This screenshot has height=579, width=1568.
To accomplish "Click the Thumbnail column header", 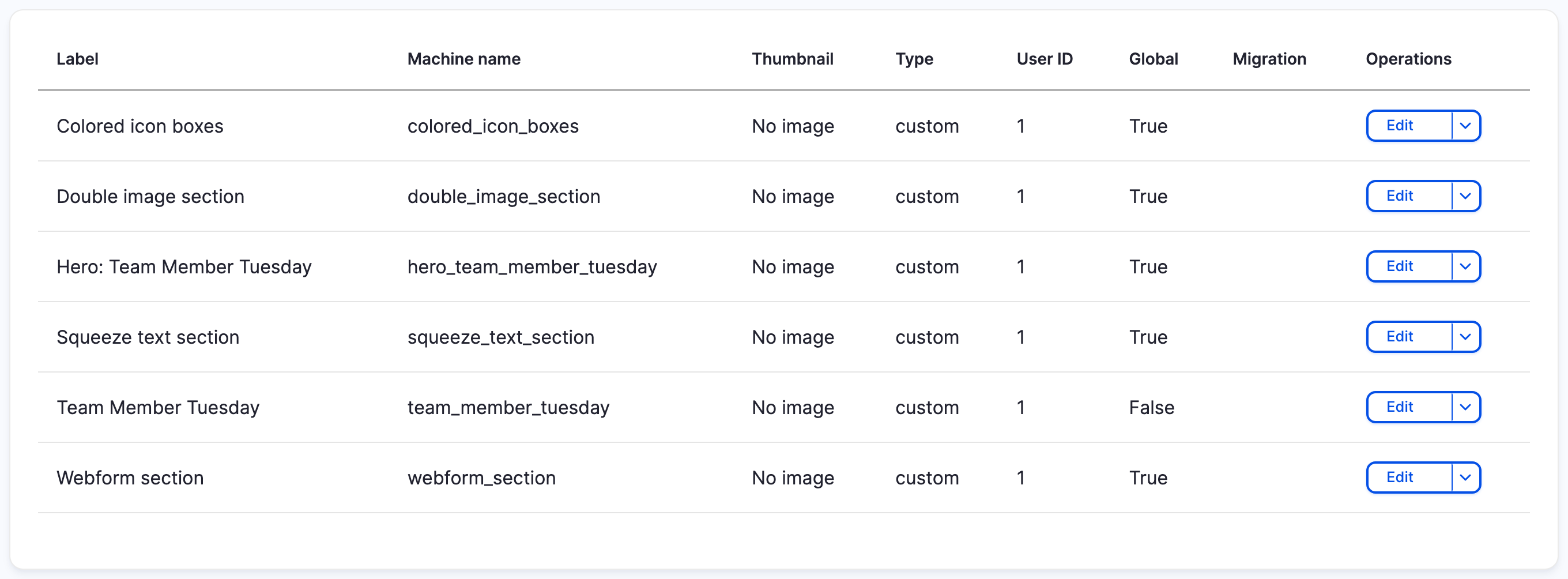I will pyautogui.click(x=793, y=59).
